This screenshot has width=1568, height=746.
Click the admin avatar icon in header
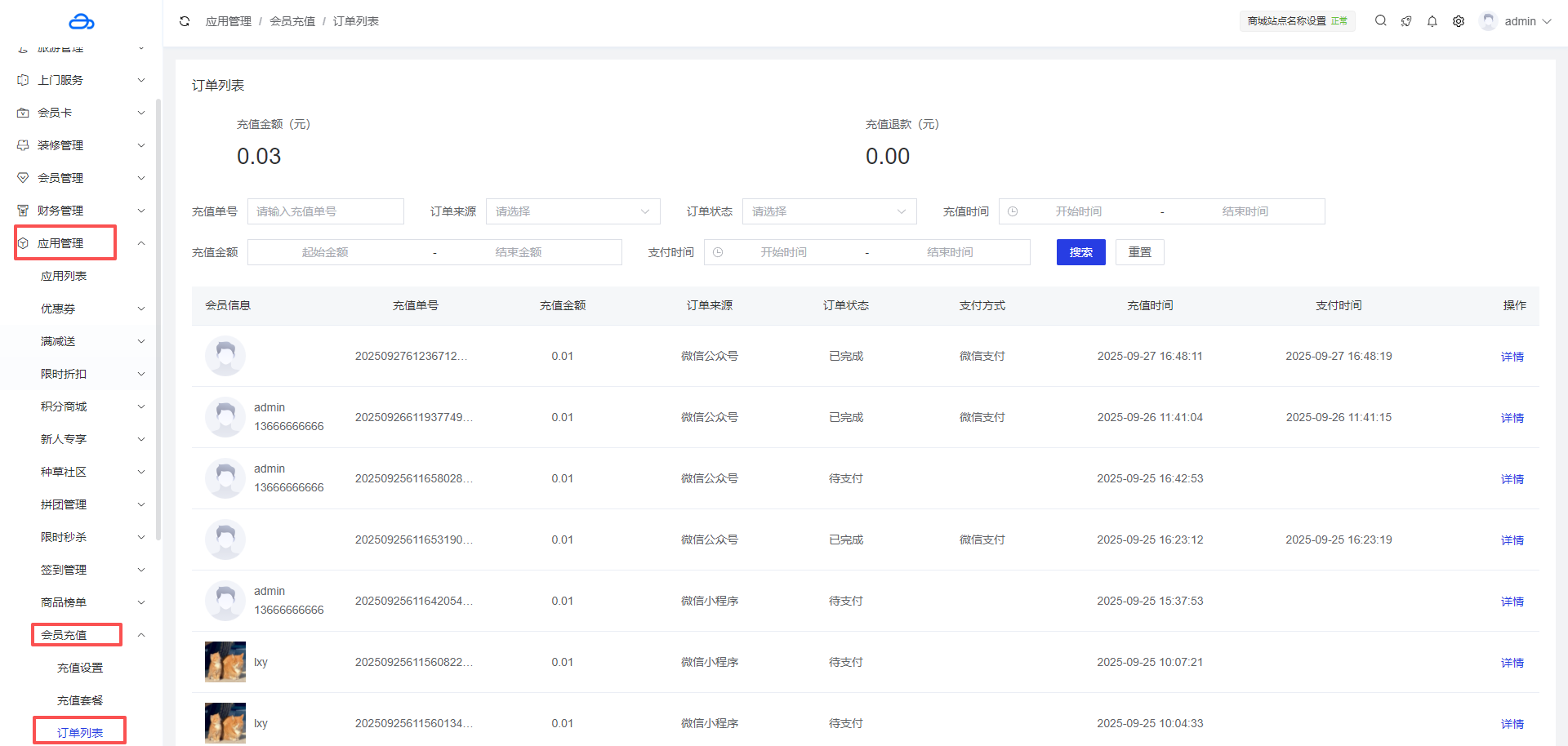pyautogui.click(x=1488, y=21)
